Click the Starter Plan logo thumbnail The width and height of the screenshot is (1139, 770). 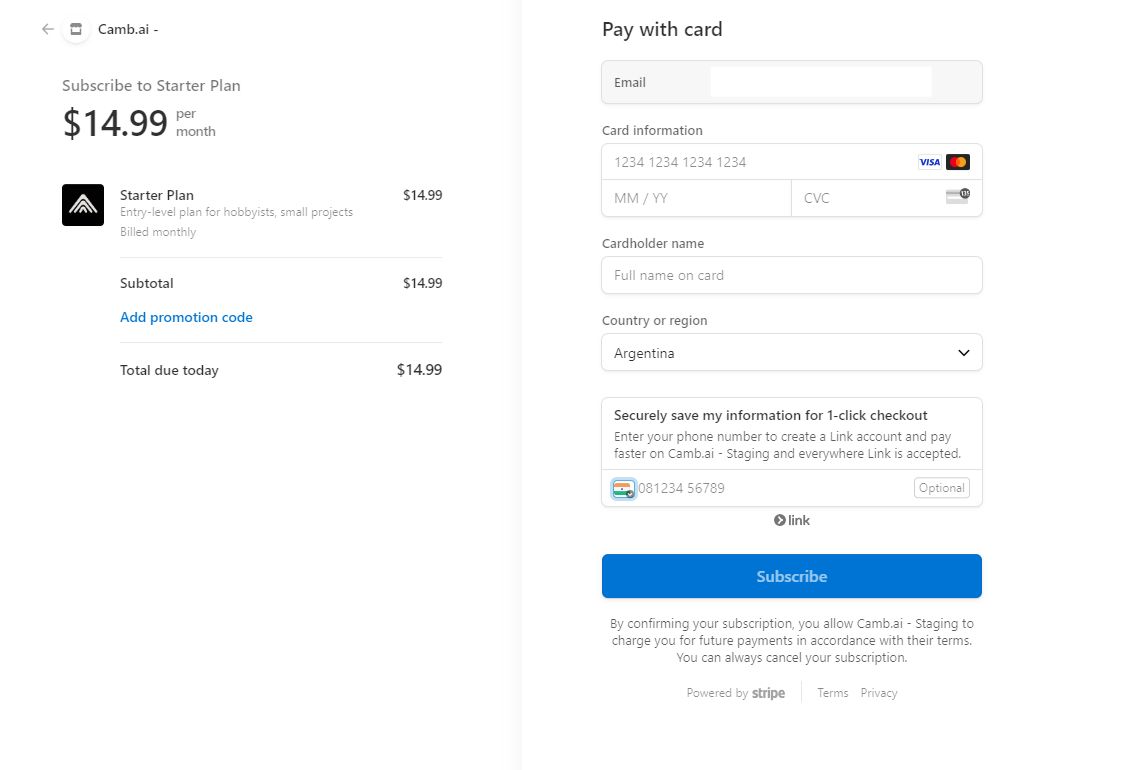pos(83,205)
